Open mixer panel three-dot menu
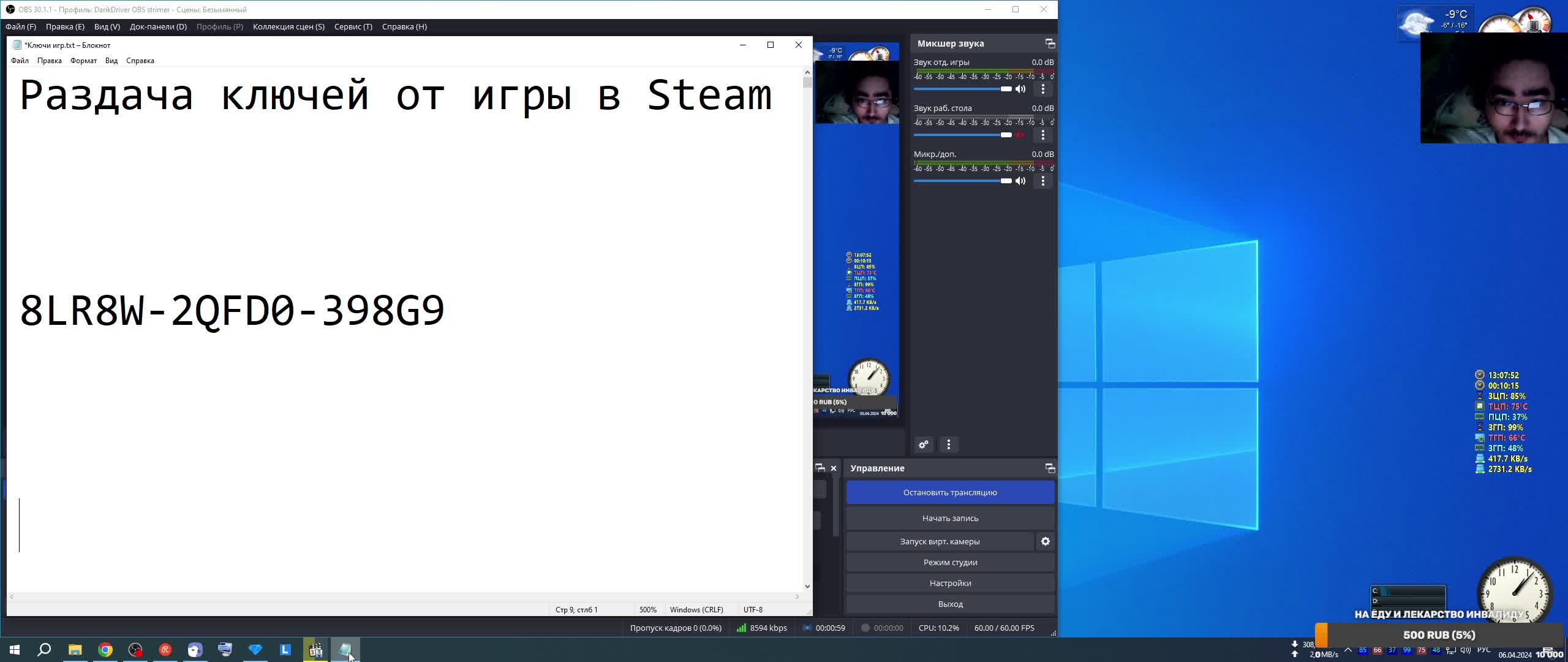 pyautogui.click(x=949, y=444)
